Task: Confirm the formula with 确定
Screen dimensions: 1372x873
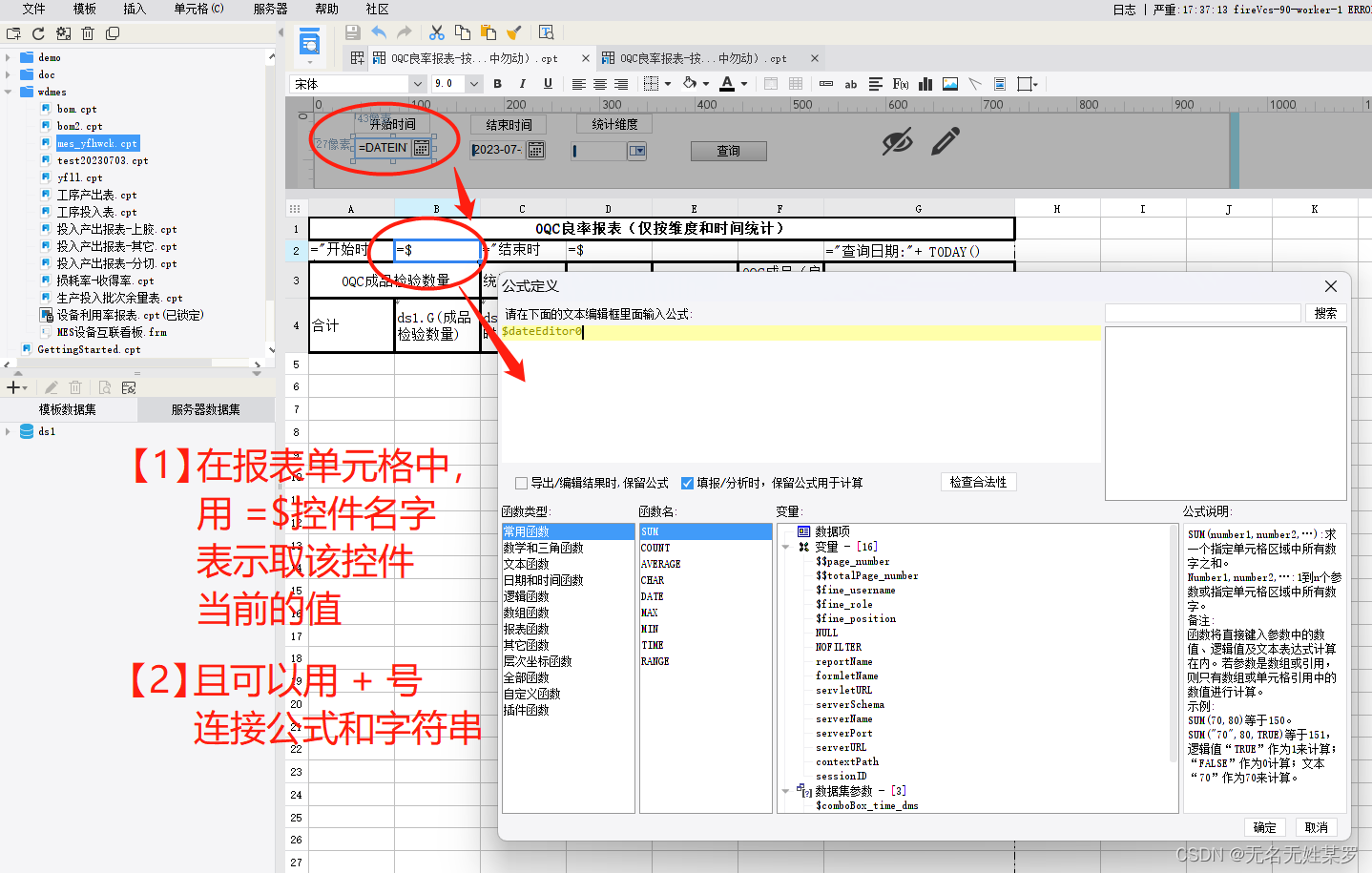Action: (1265, 827)
